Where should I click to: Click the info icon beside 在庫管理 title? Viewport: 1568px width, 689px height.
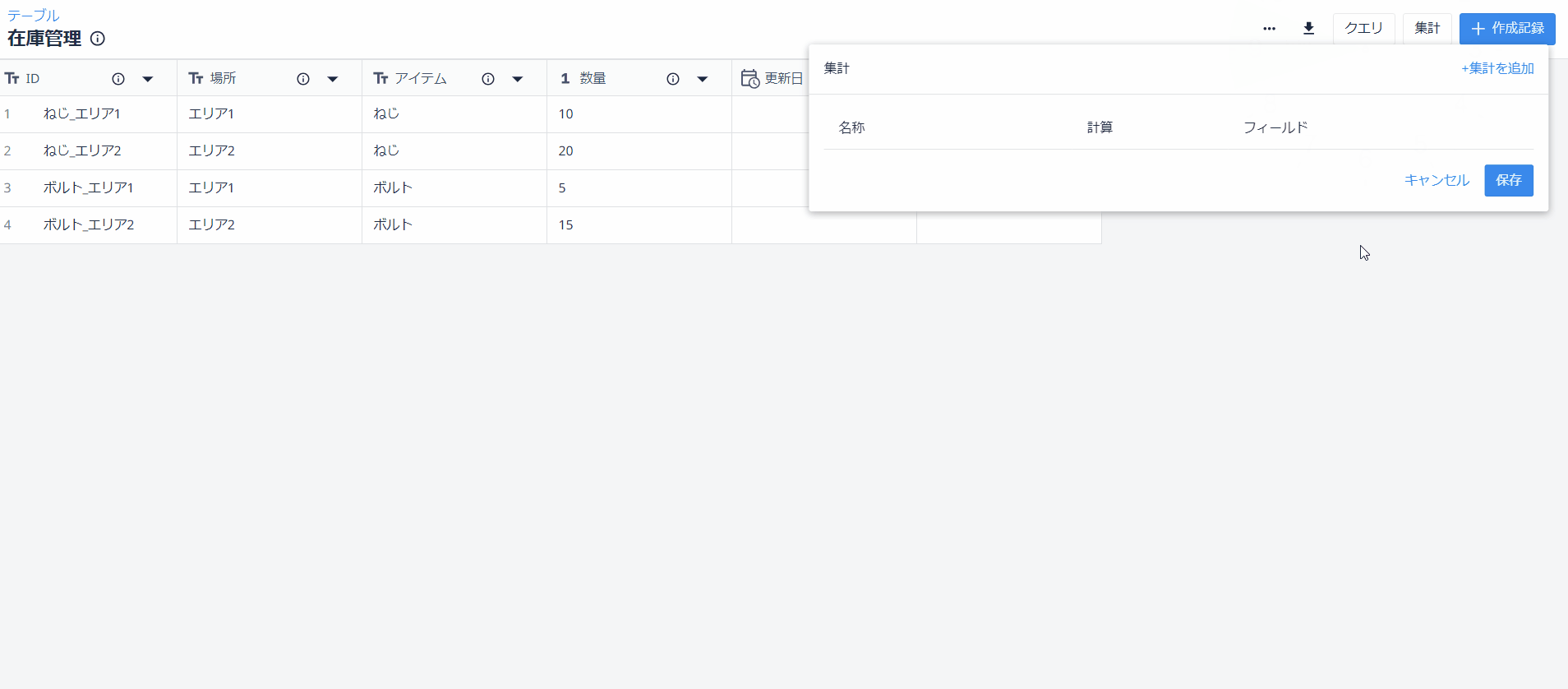98,39
